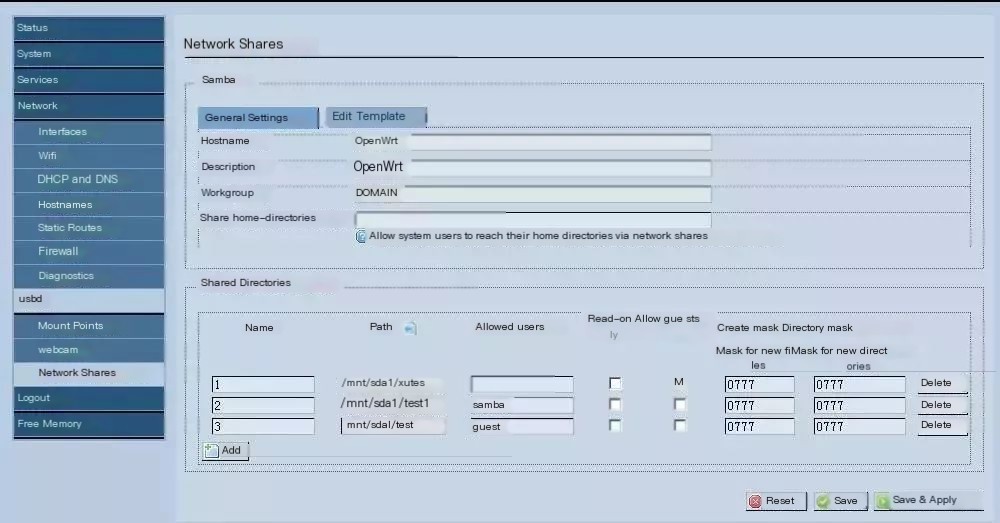1000x523 pixels.
Task: Click Name field containing 2
Action: pos(263,406)
